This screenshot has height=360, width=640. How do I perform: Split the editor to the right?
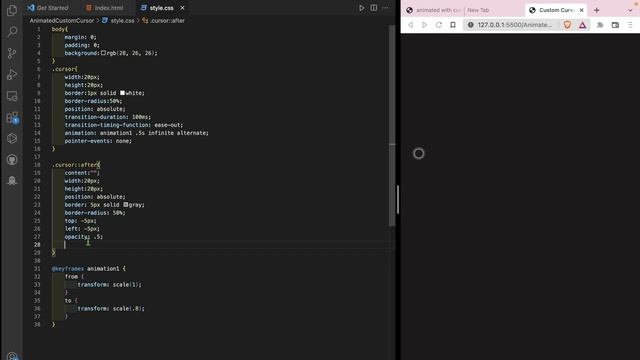[x=373, y=8]
